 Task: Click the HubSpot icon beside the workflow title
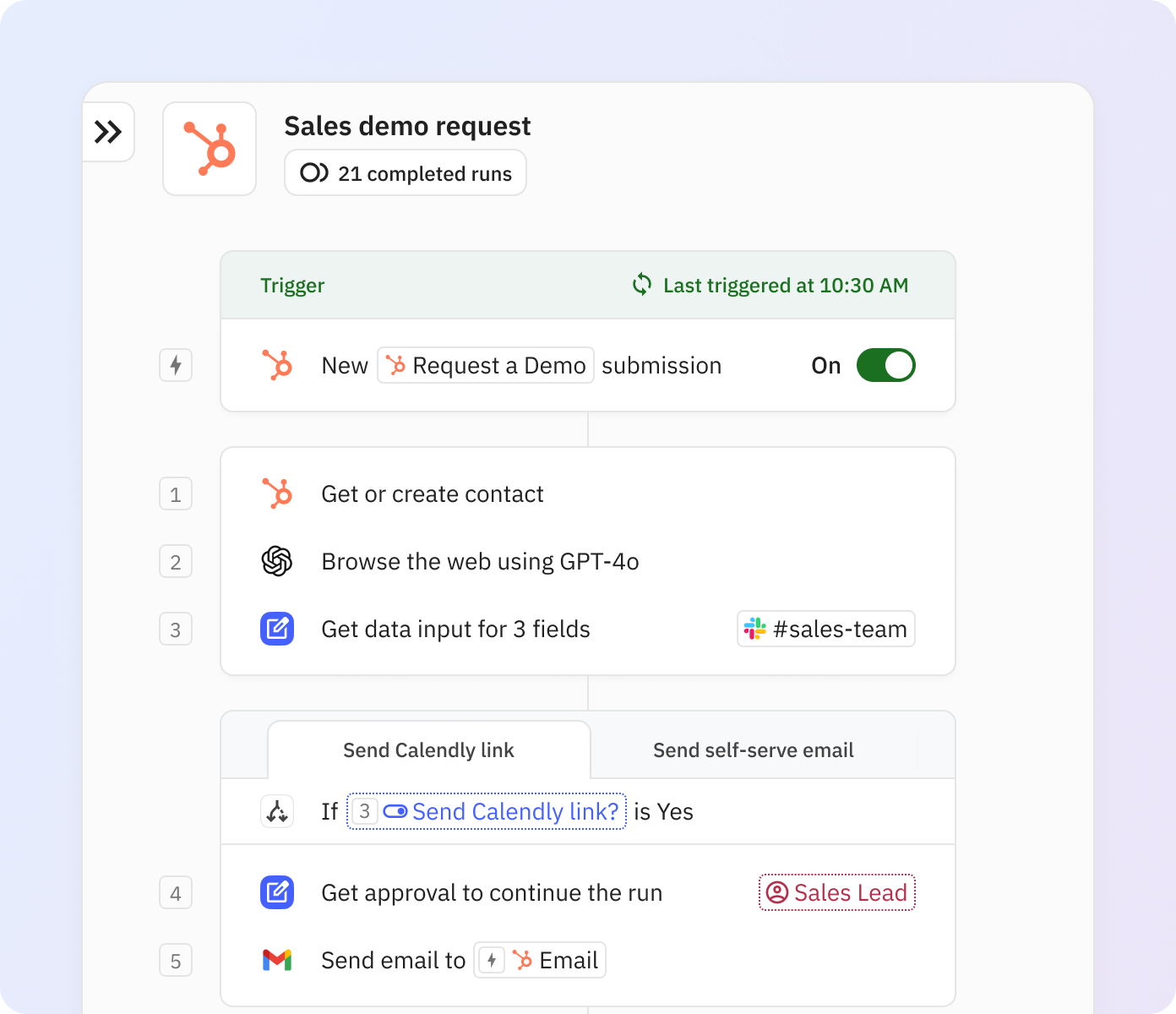[x=210, y=149]
